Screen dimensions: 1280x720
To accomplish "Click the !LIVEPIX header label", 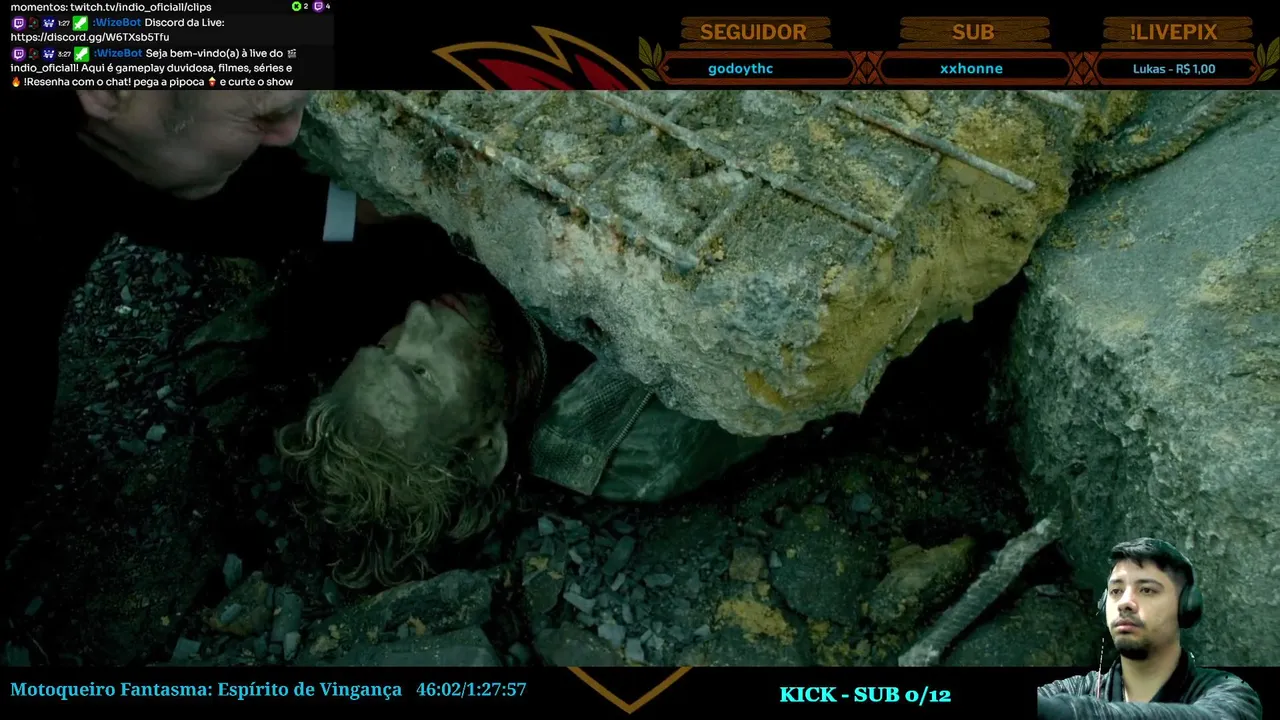I will pyautogui.click(x=1173, y=32).
